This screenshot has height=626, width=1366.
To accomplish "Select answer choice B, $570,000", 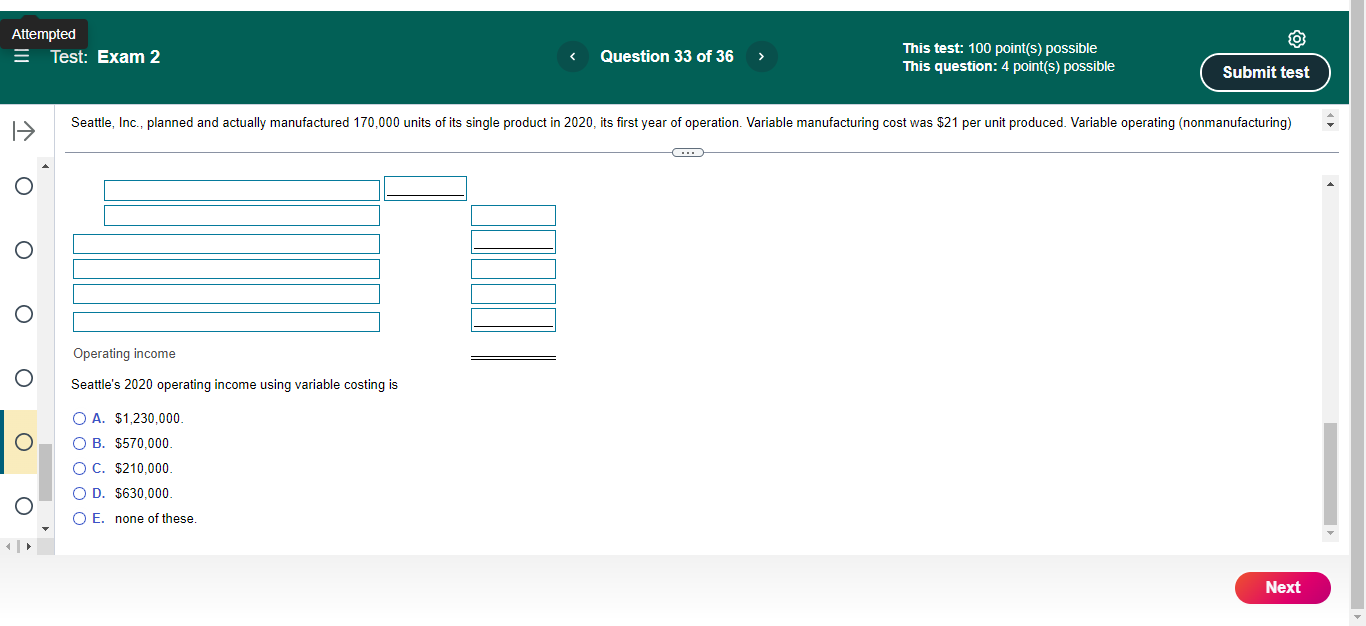I will [x=79, y=443].
